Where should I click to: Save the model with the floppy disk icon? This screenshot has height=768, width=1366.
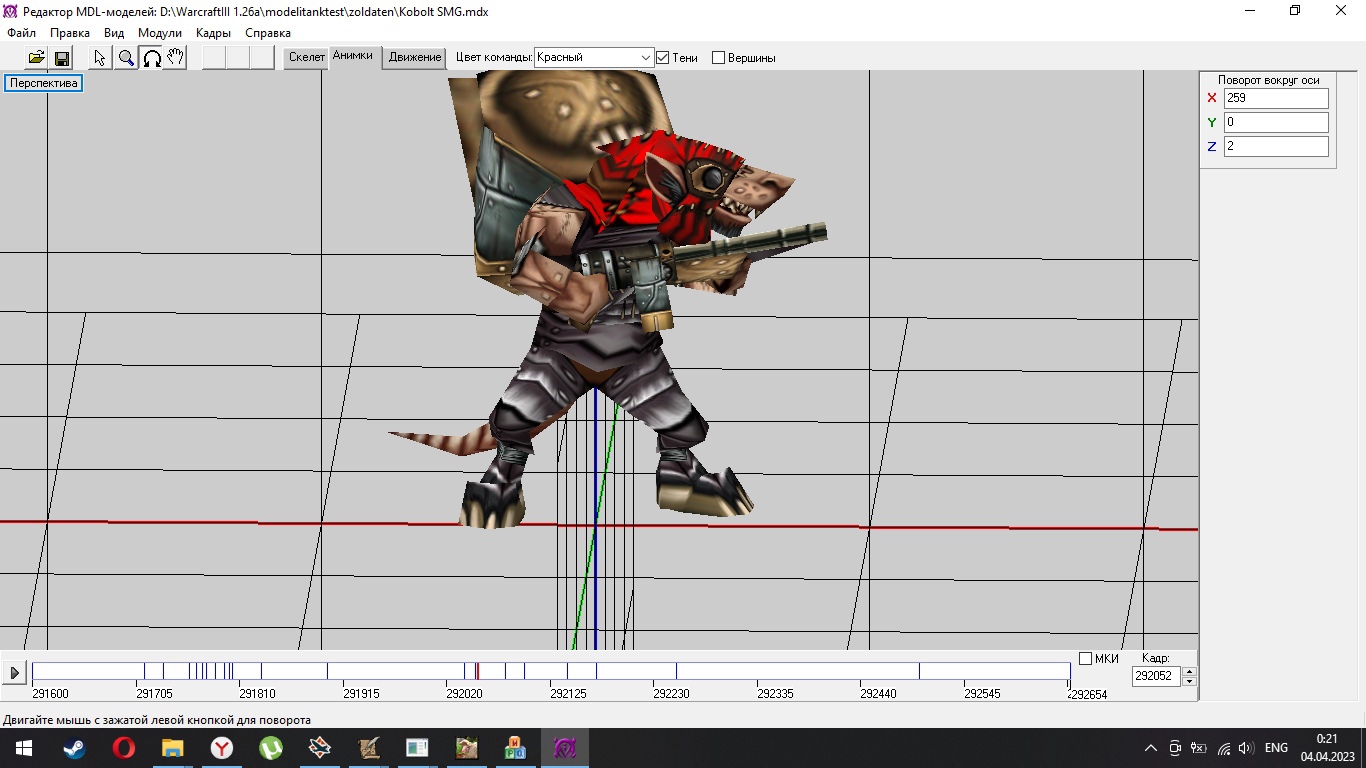[x=61, y=57]
